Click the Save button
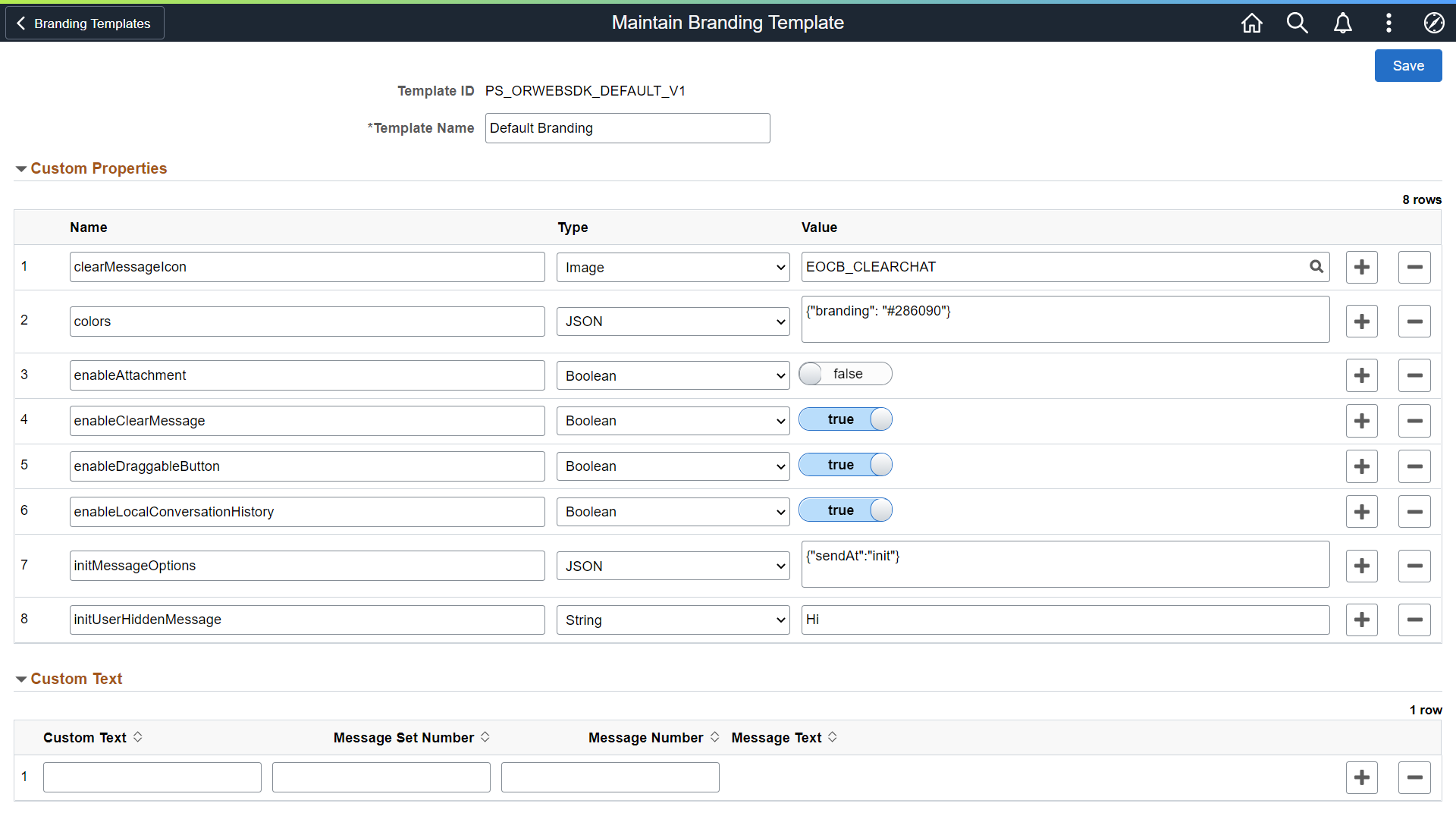This screenshot has height=819, width=1456. click(x=1407, y=66)
